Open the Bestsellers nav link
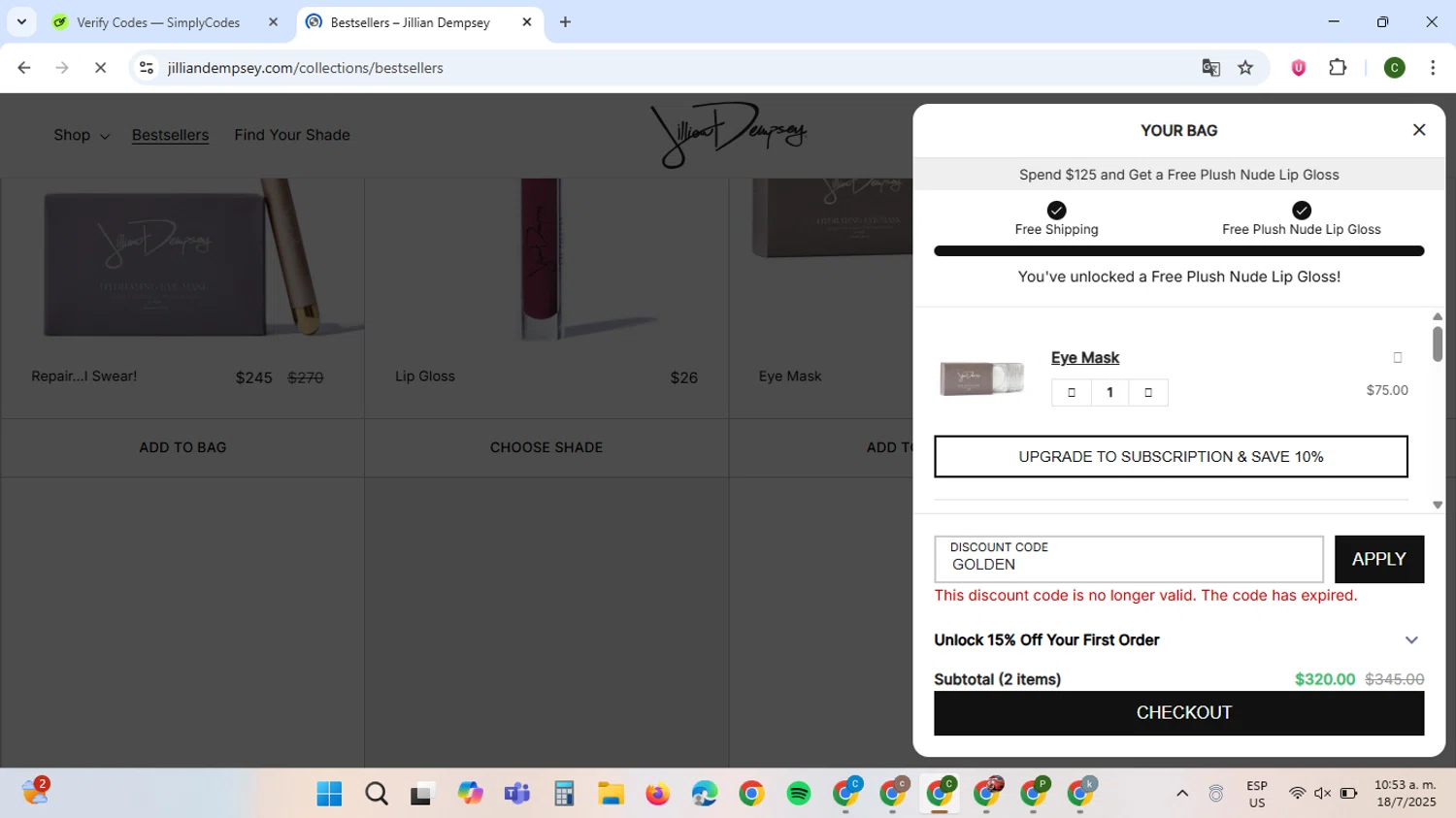 pyautogui.click(x=170, y=135)
